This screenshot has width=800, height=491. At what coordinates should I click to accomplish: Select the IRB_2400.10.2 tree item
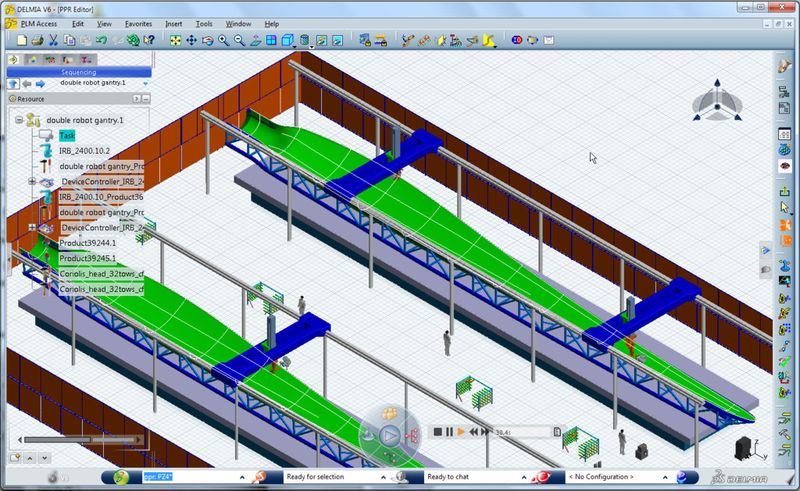[x=84, y=151]
